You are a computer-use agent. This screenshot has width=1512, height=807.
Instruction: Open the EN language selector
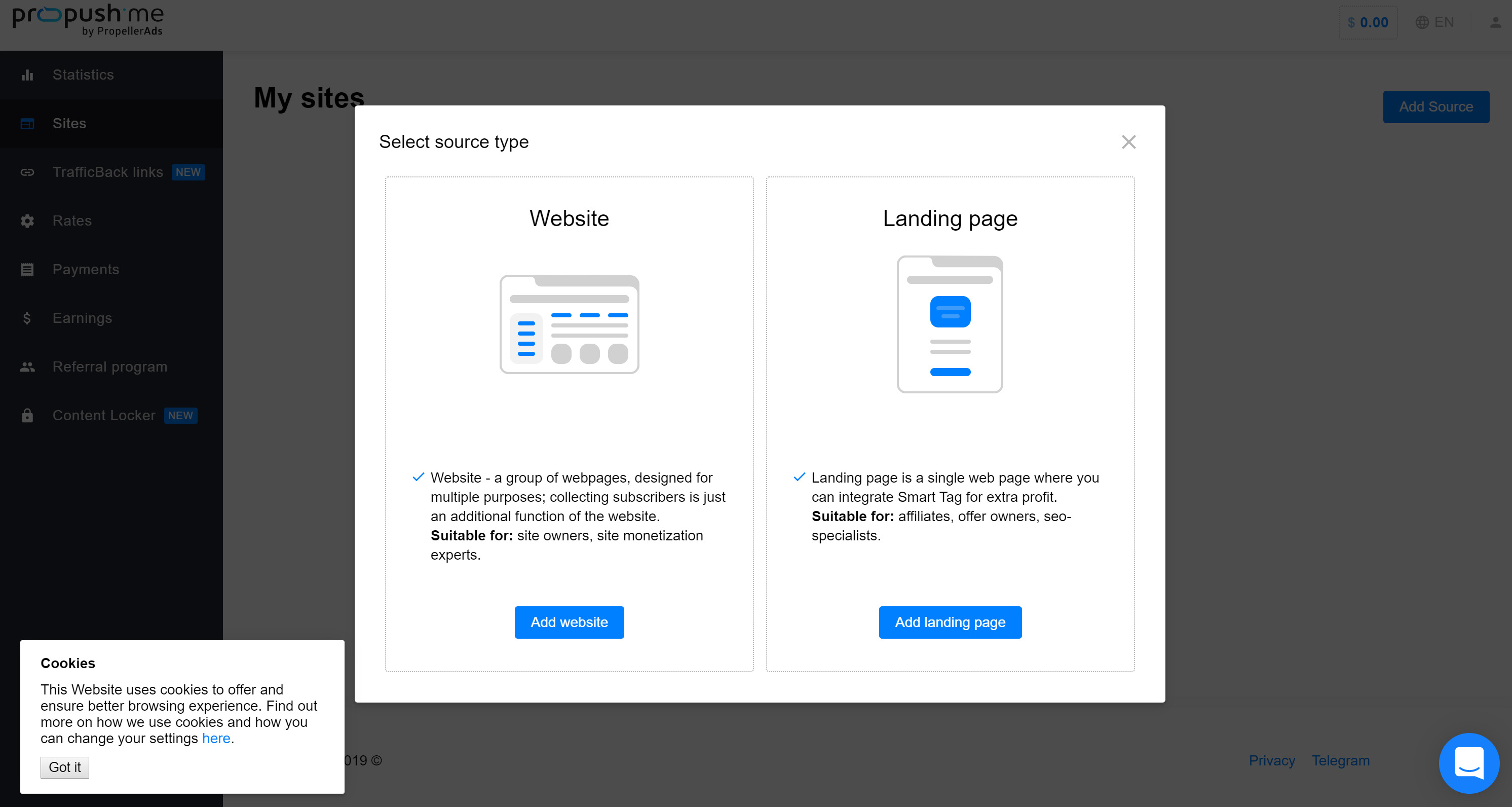pos(1434,22)
